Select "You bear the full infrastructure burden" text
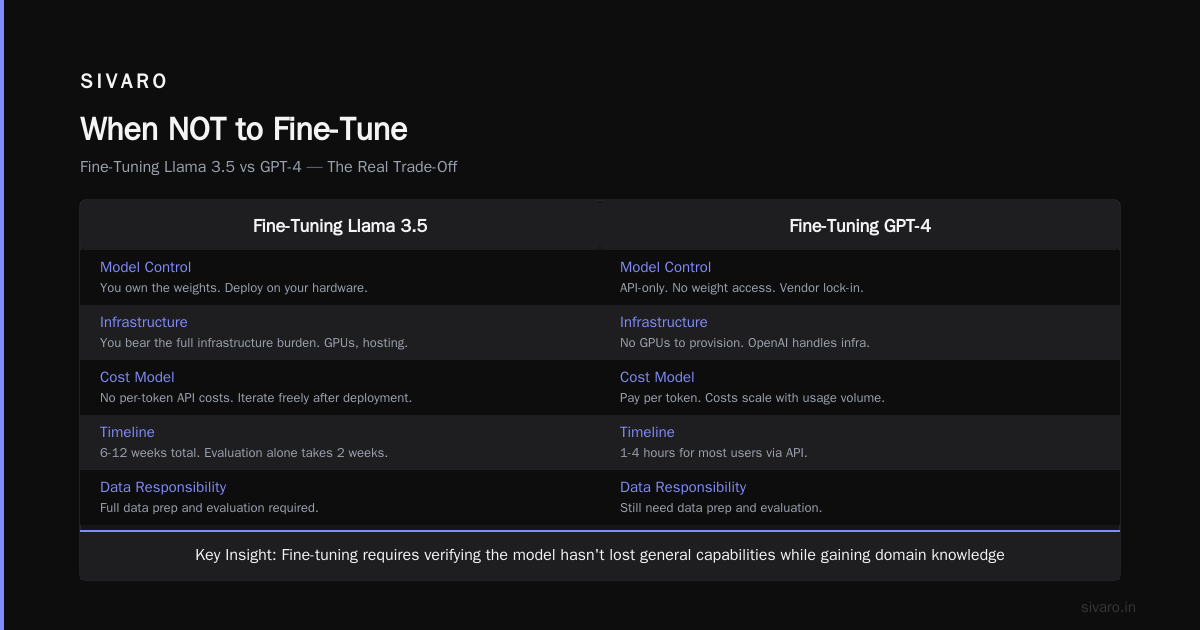The width and height of the screenshot is (1200, 630). coord(254,343)
